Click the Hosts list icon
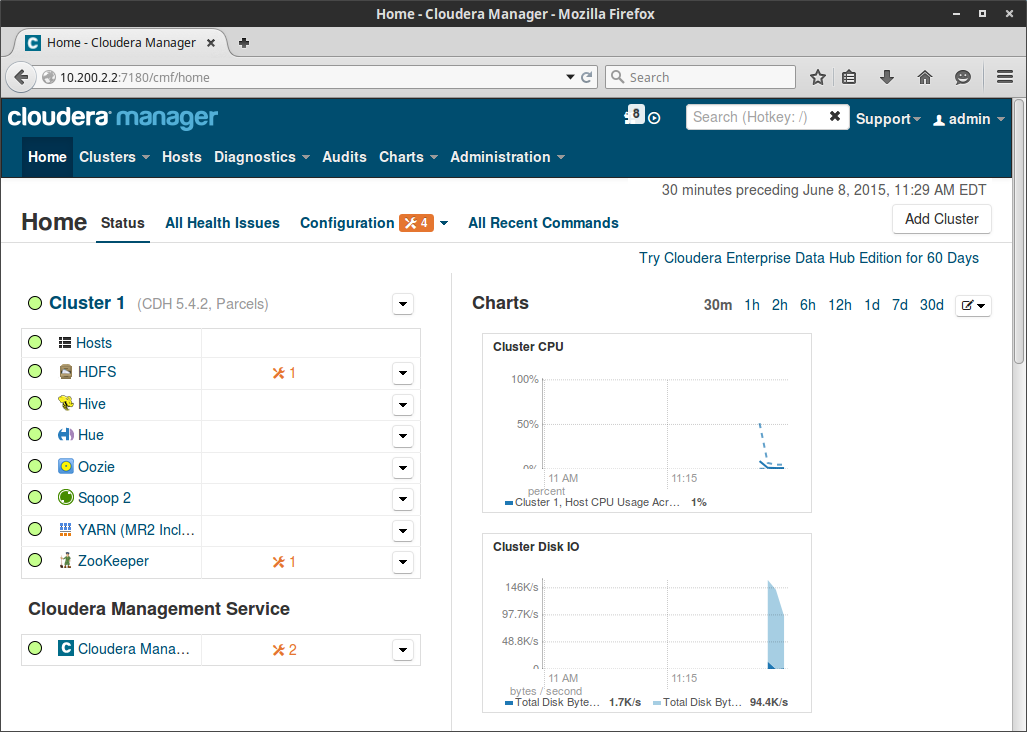The width and height of the screenshot is (1027, 732). [65, 342]
